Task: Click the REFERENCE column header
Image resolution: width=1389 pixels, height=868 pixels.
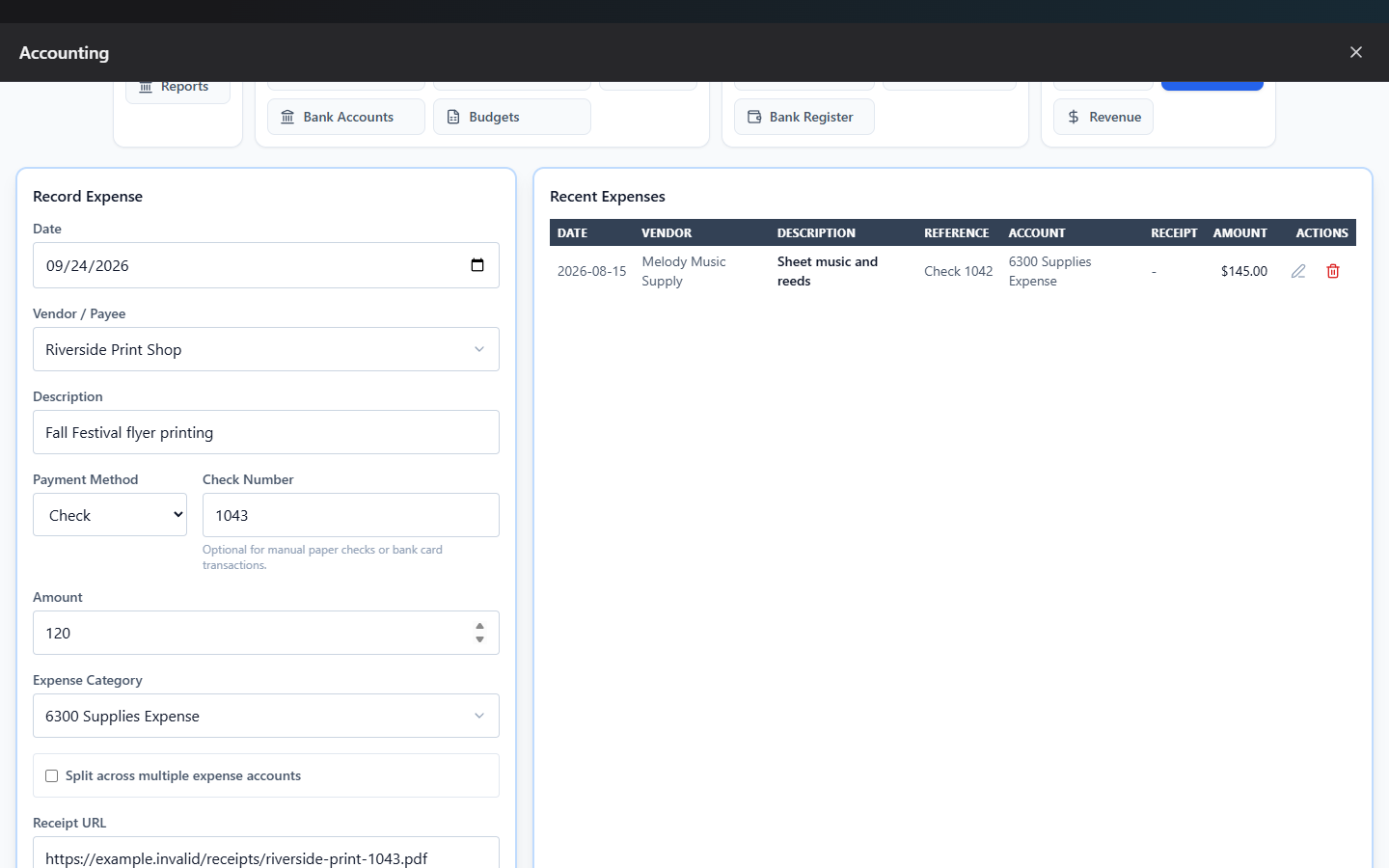Action: [x=957, y=232]
